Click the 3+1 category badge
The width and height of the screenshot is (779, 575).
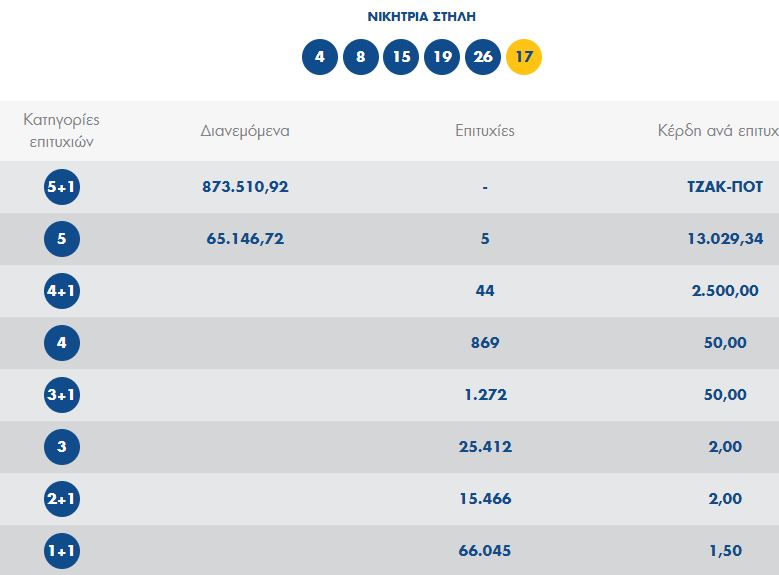(x=61, y=395)
